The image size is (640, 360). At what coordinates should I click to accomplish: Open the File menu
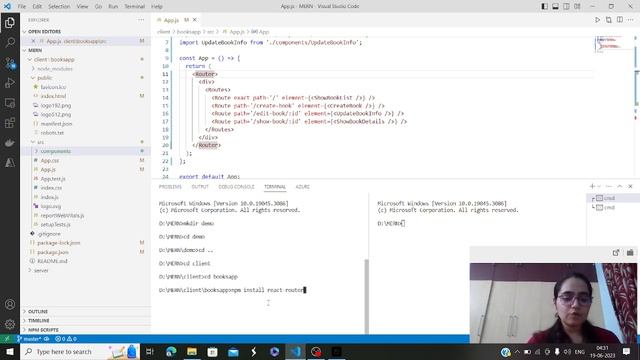[22, 7]
